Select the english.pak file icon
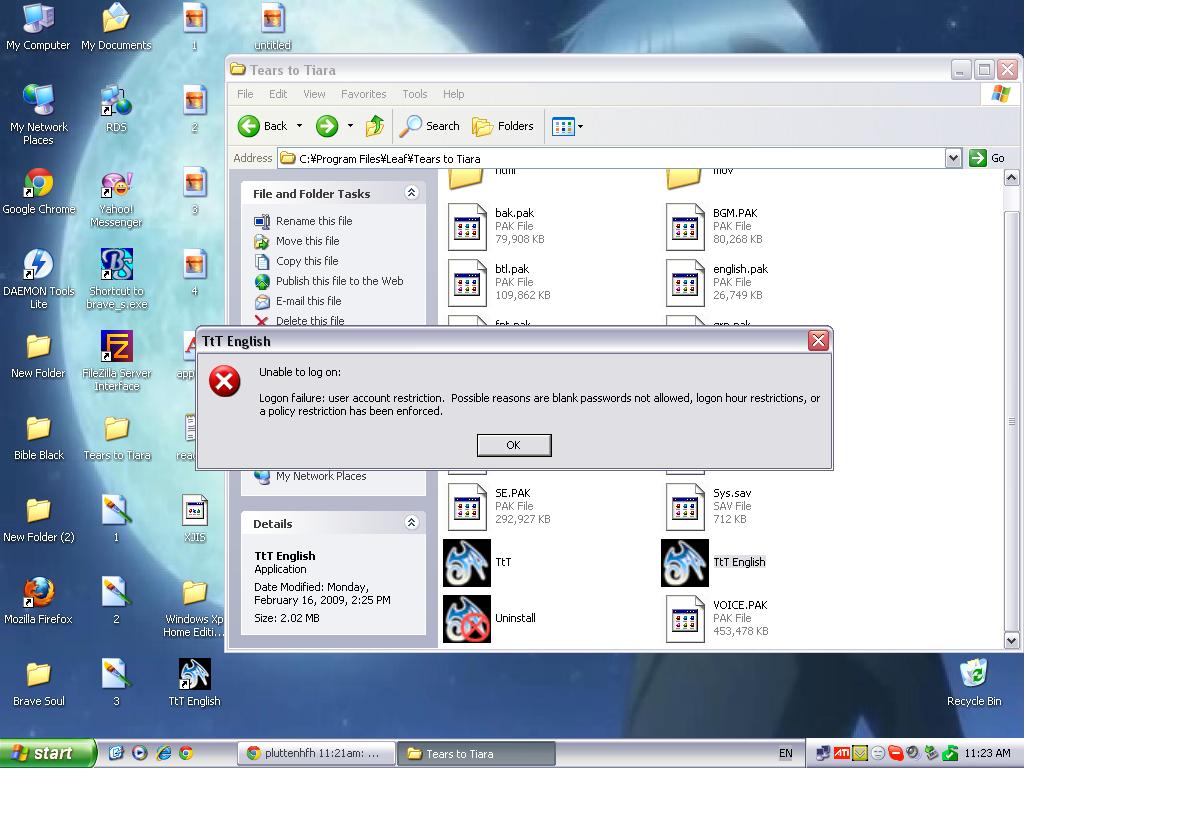Viewport: 1184px width, 816px height. click(685, 282)
